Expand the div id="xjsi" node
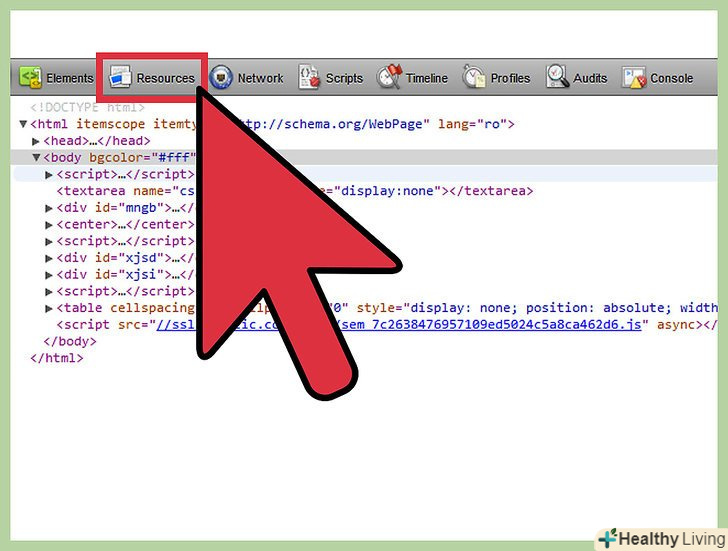The width and height of the screenshot is (728, 551). tap(49, 275)
